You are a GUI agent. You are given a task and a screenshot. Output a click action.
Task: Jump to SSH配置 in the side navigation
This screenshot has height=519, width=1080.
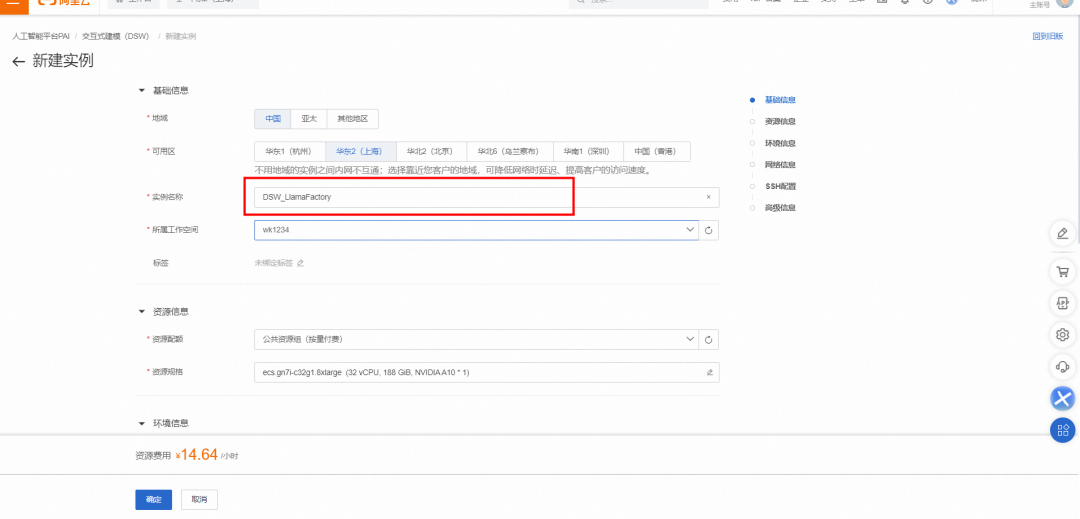780,186
